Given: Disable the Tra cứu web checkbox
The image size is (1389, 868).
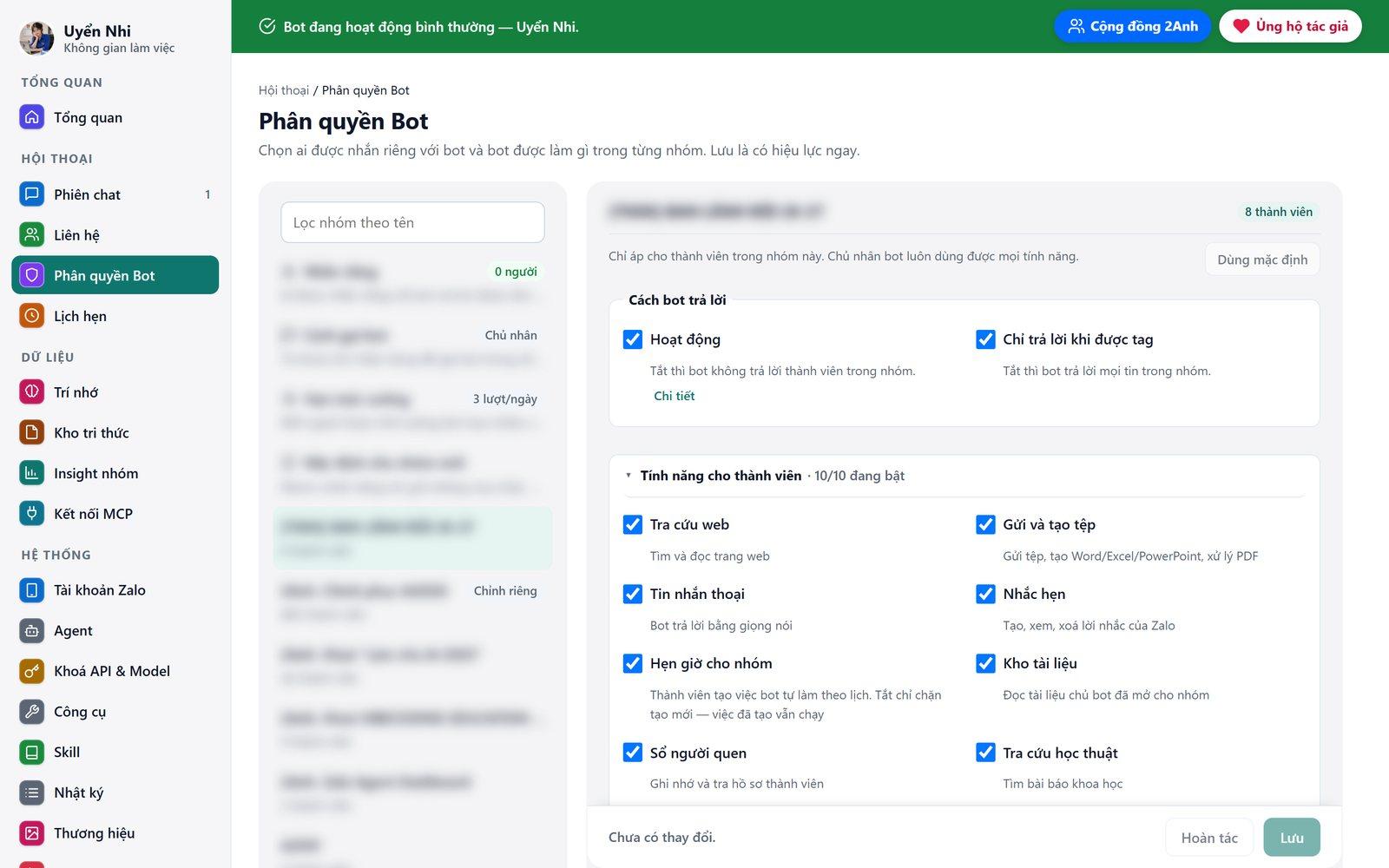Looking at the screenshot, I should pyautogui.click(x=633, y=524).
